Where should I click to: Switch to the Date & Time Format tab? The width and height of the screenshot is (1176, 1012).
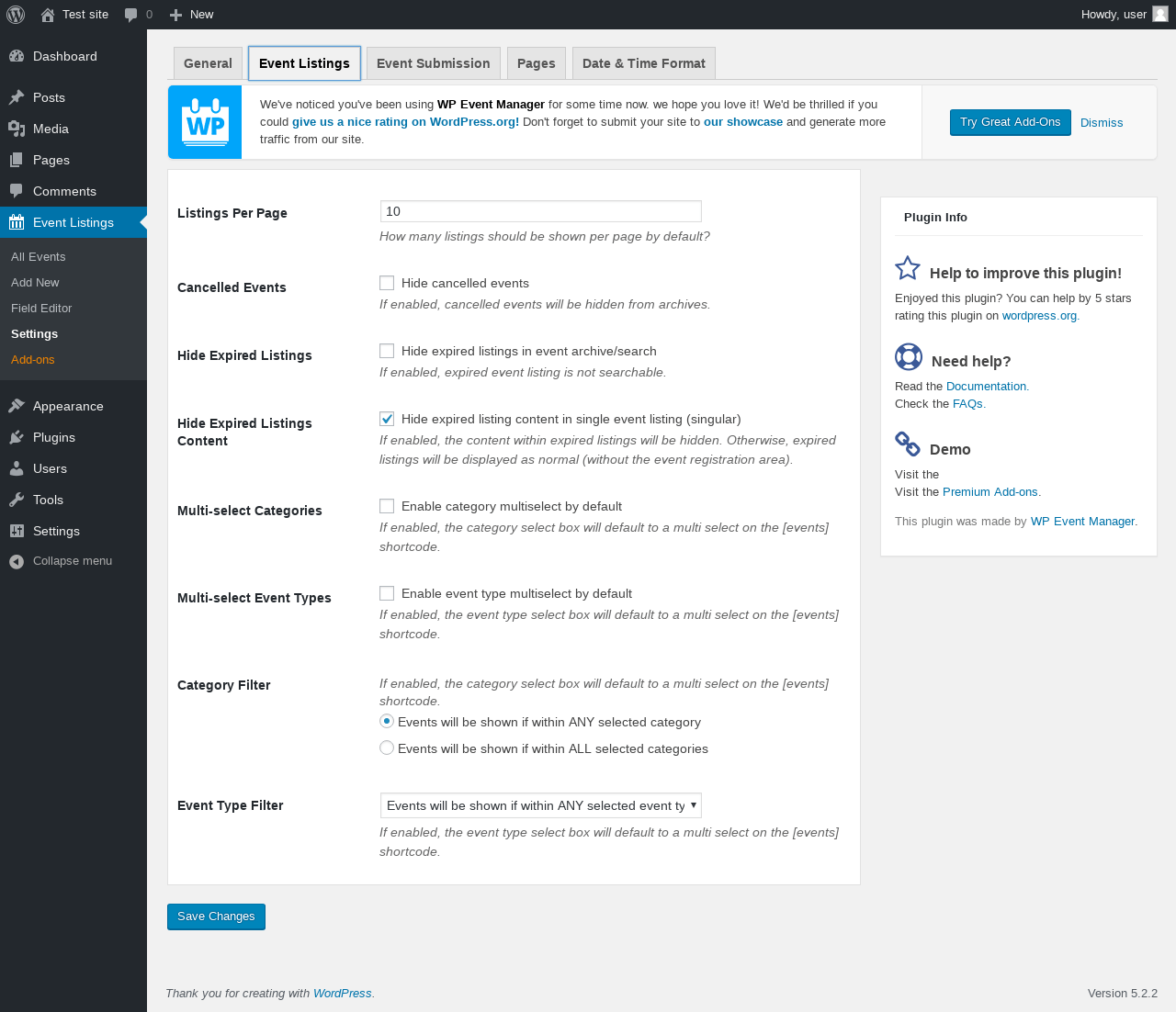(x=643, y=63)
